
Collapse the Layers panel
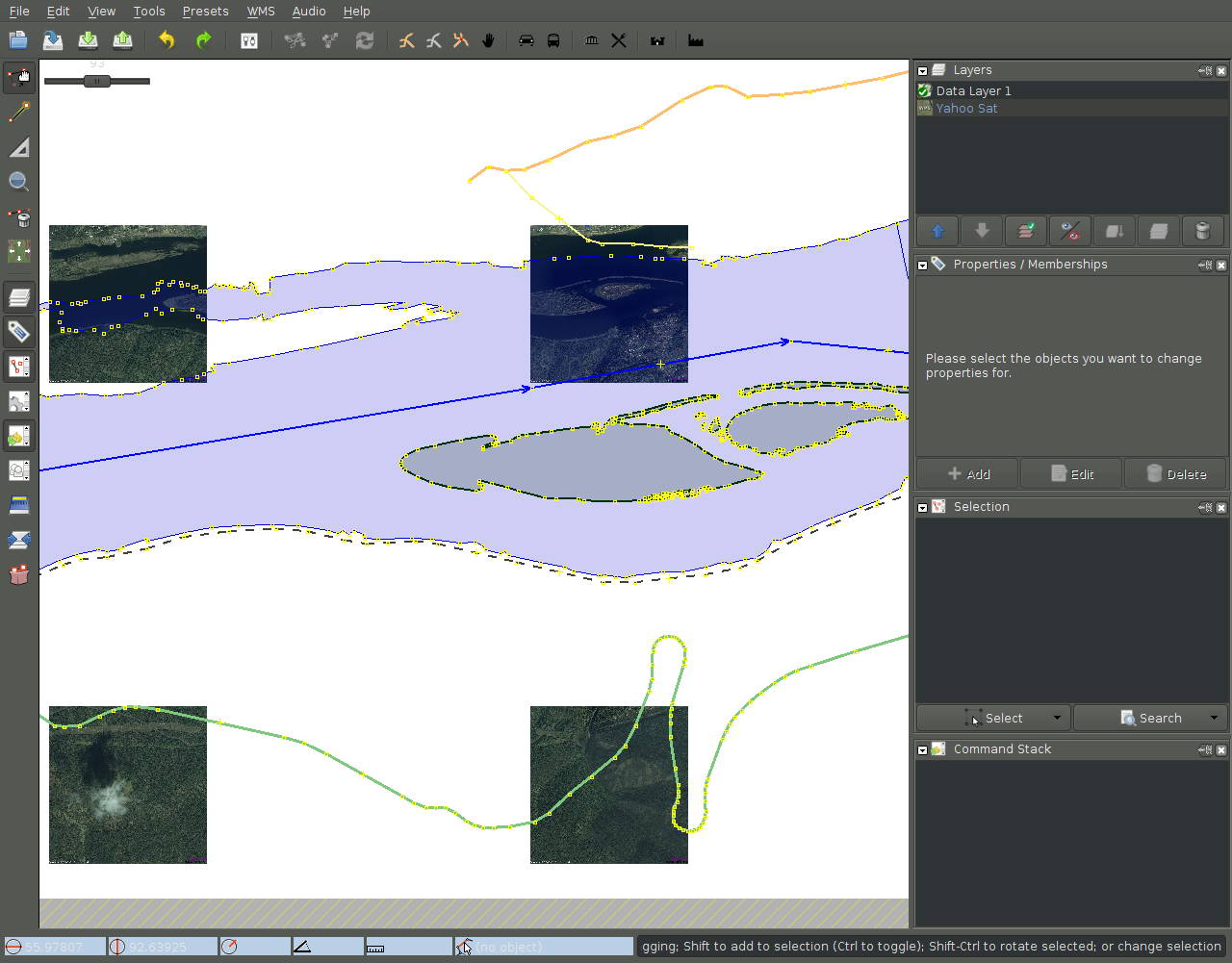point(922,71)
